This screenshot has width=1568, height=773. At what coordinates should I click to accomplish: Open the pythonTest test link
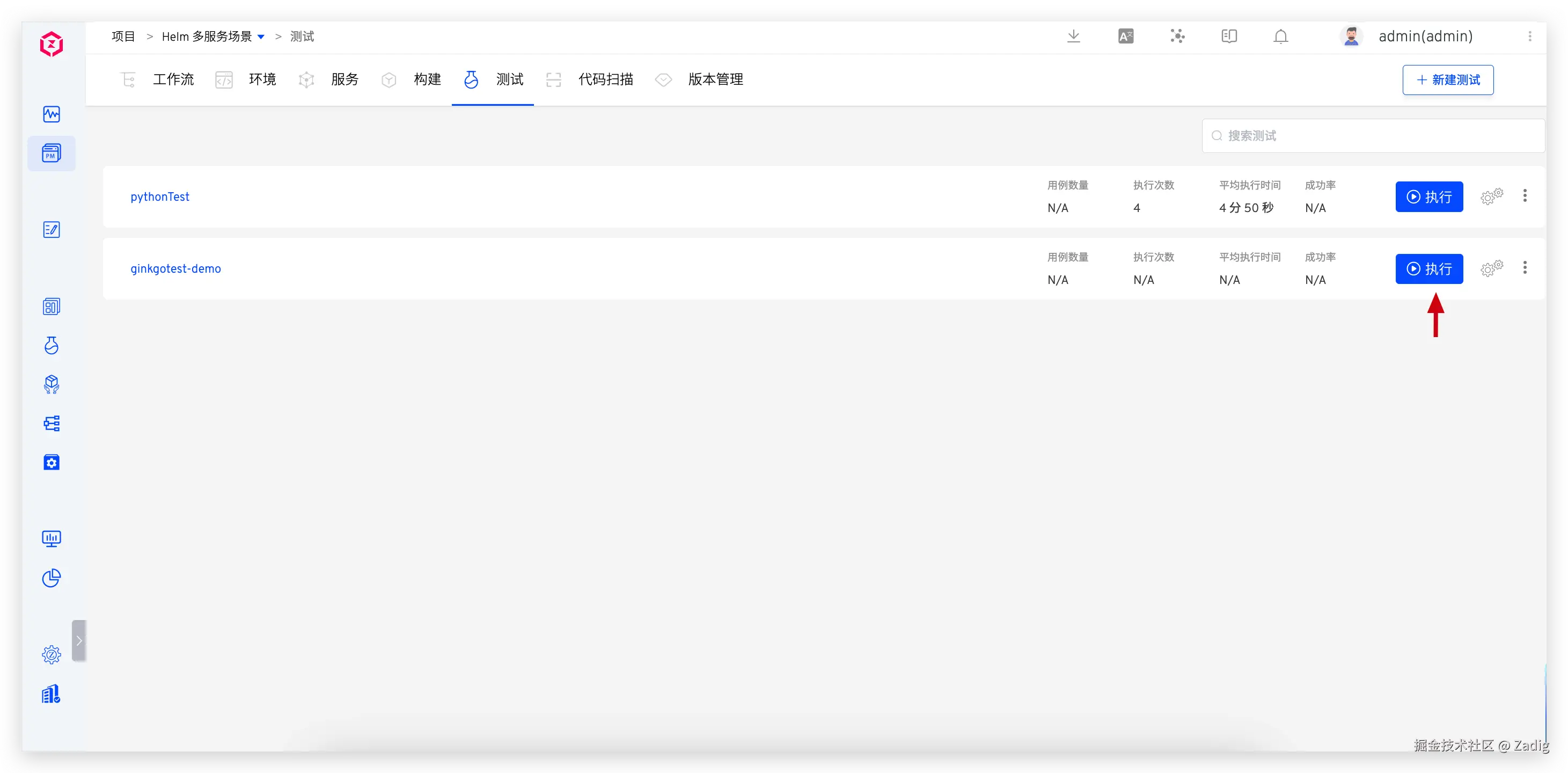[x=159, y=197]
